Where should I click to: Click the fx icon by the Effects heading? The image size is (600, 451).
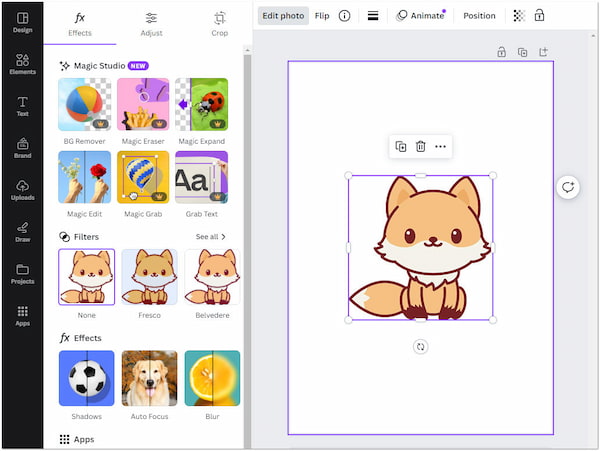65,338
